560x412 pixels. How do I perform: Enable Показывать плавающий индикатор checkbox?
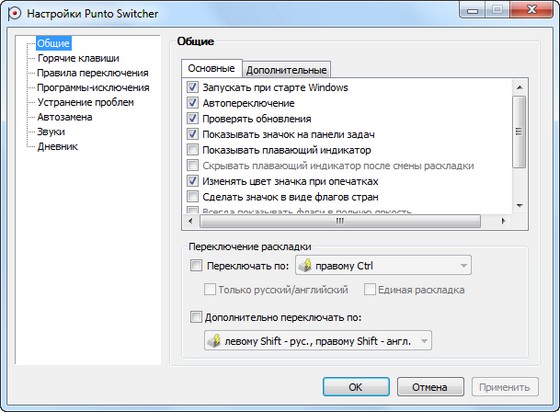(192, 149)
